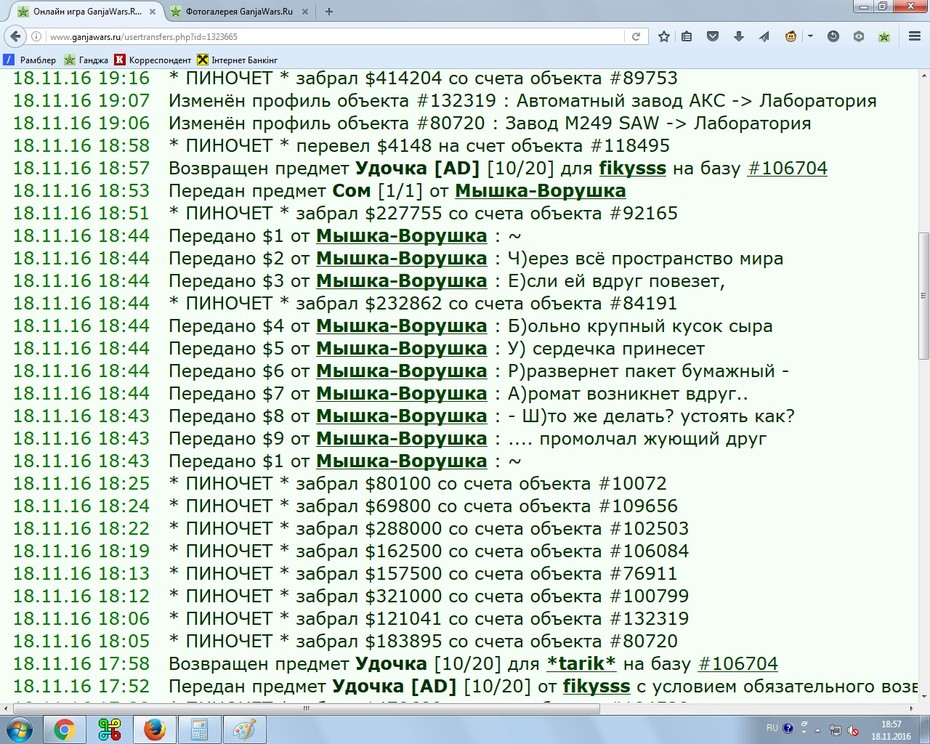Image resolution: width=930 pixels, height=744 pixels.
Task: Click the text "Б)ольно крупный кусок сыра"
Action: (x=640, y=326)
